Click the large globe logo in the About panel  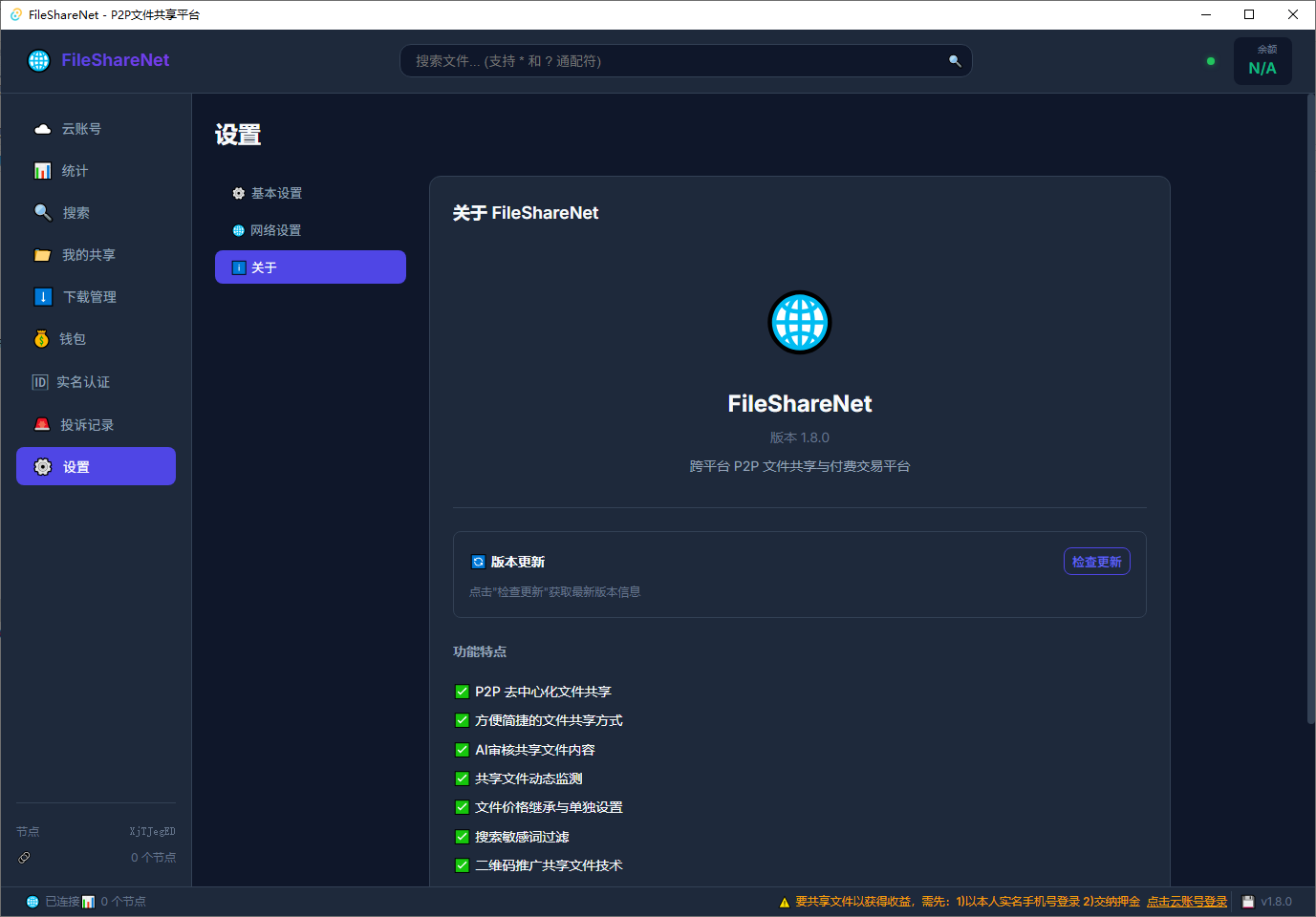coord(800,322)
